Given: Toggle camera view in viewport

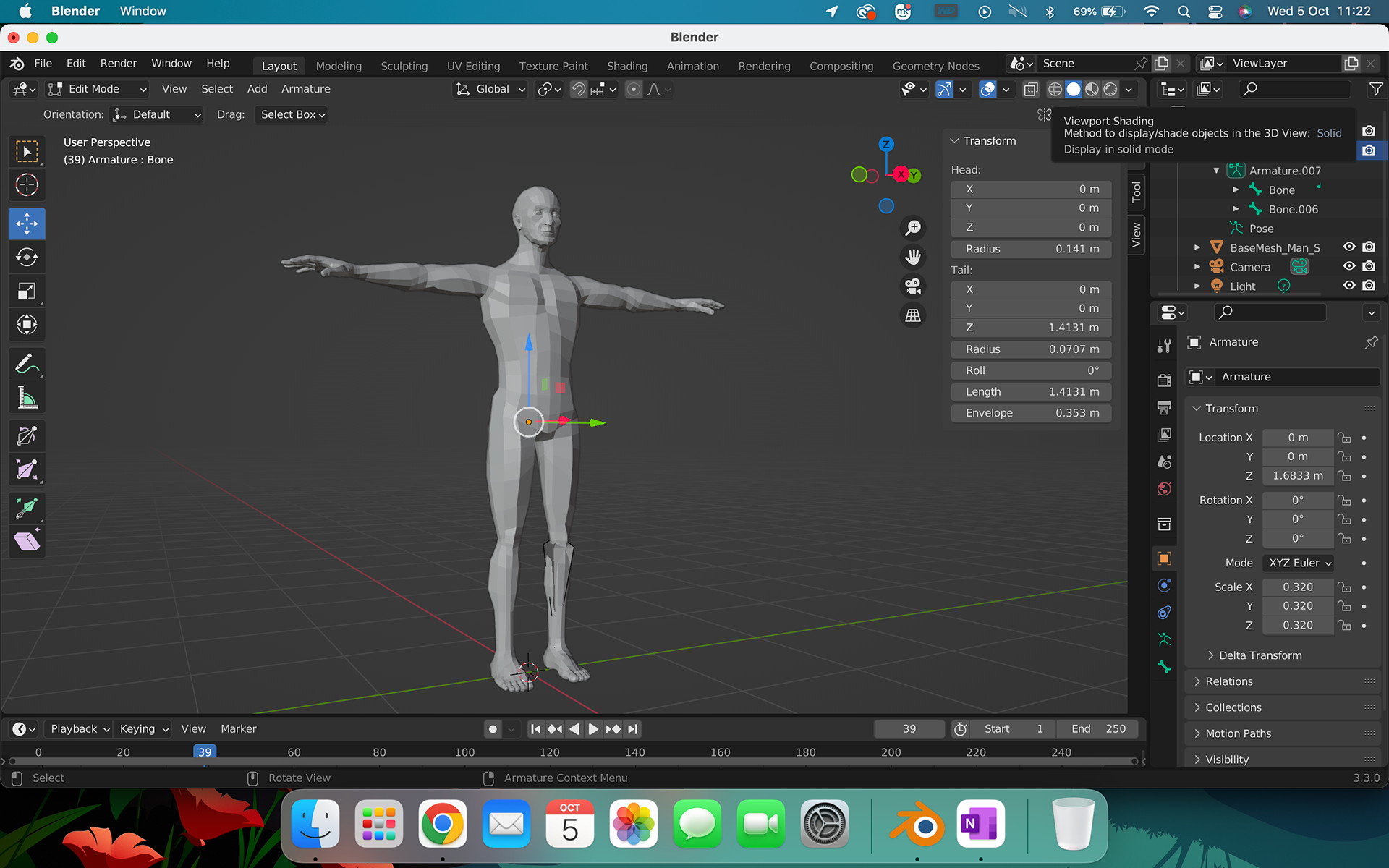Looking at the screenshot, I should (913, 286).
